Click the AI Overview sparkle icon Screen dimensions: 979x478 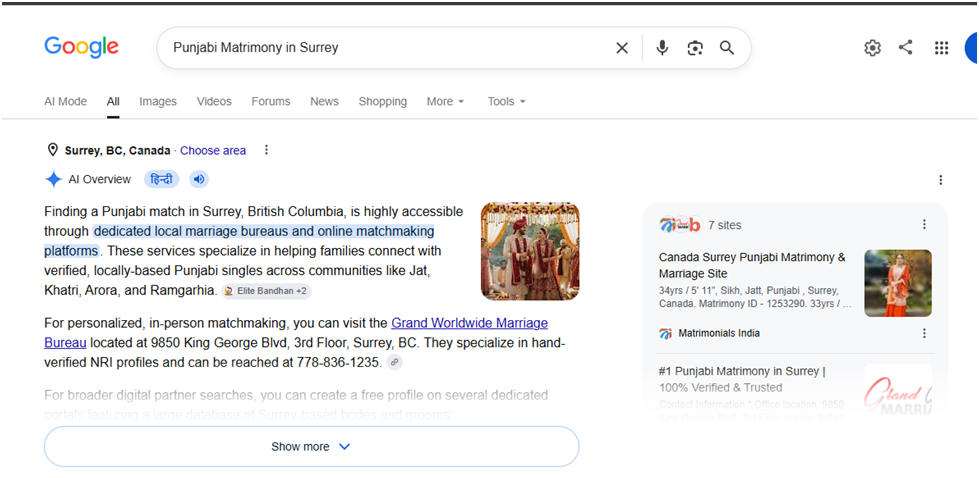[x=54, y=180]
